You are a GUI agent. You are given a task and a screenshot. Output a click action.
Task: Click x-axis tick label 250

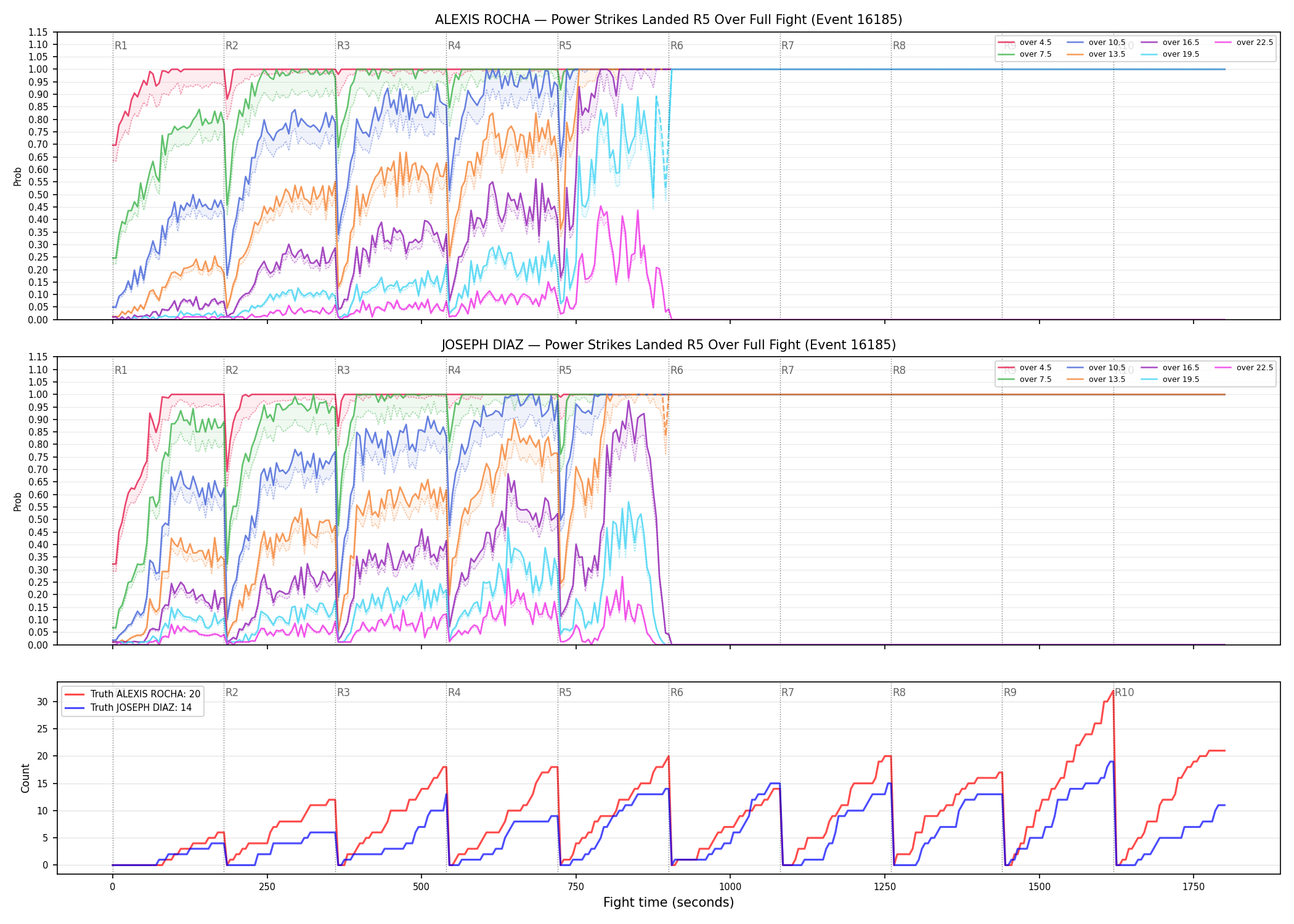point(267,887)
